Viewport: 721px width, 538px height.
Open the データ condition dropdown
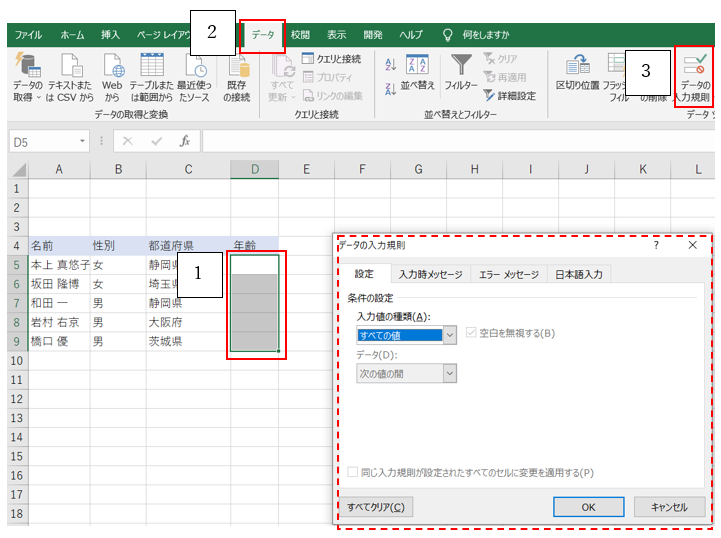click(449, 373)
